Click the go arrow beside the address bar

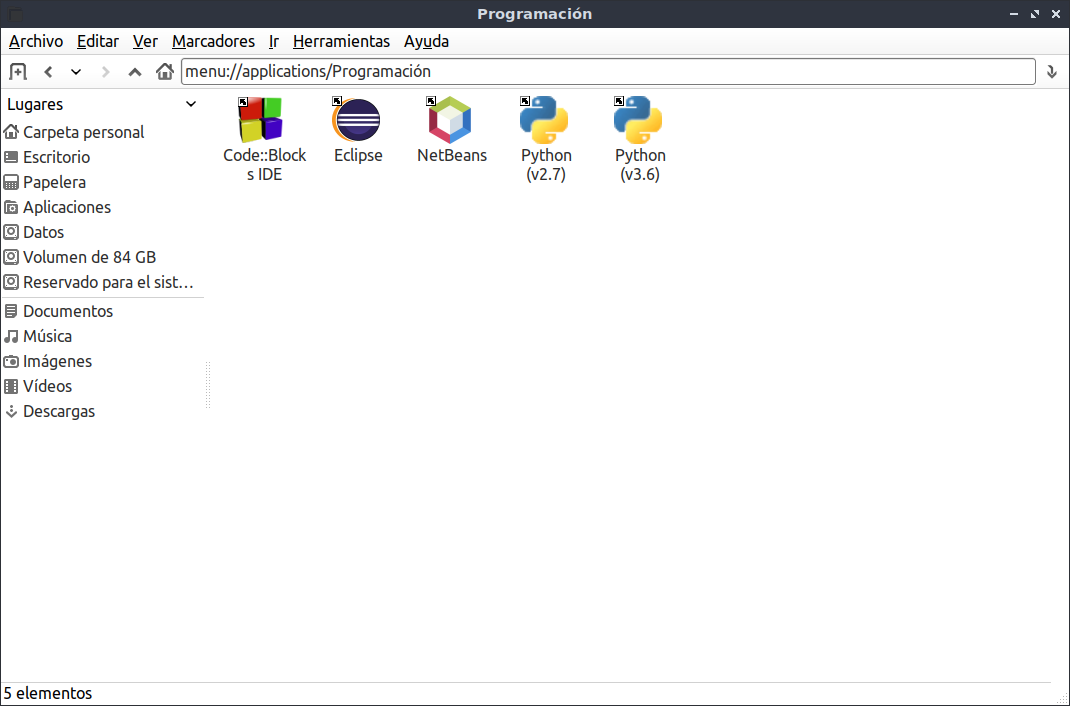[1052, 72]
